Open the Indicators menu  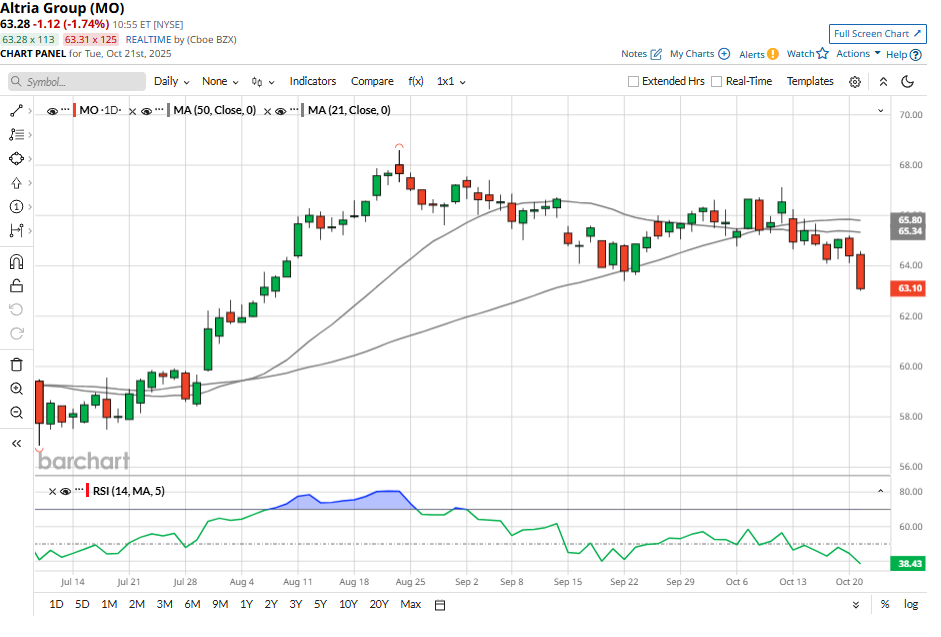(x=312, y=82)
